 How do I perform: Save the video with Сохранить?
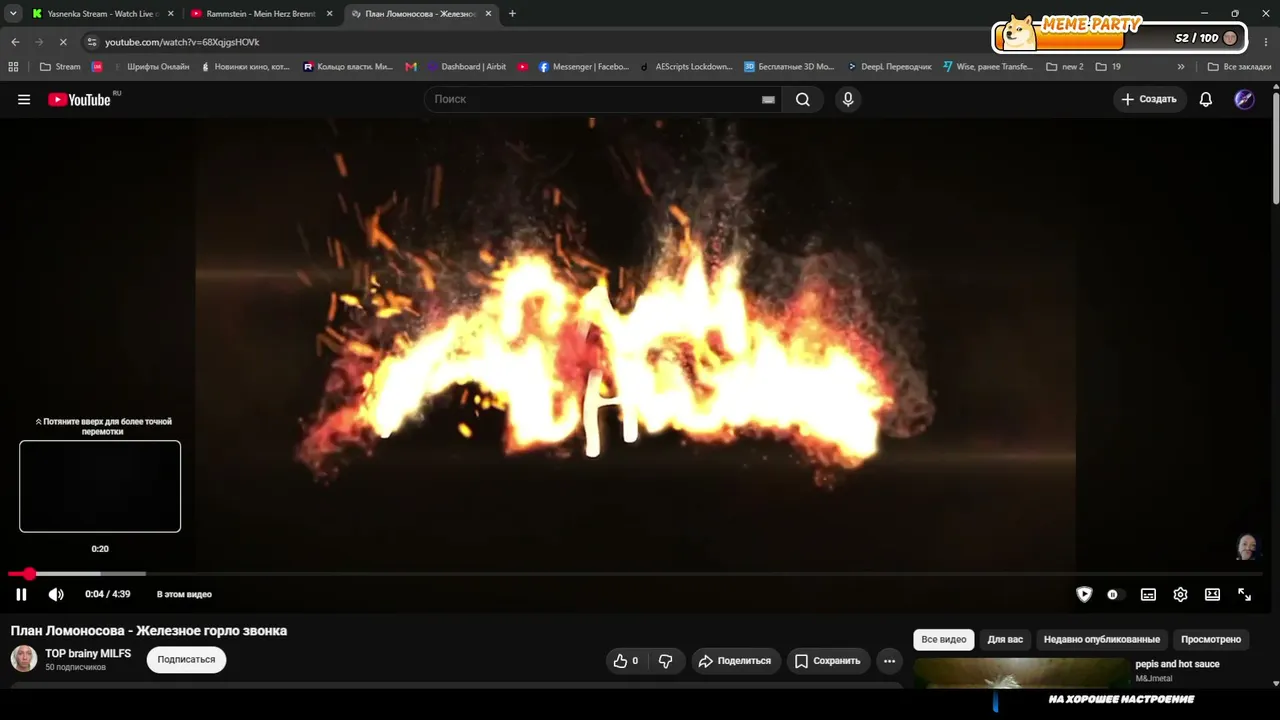[x=827, y=661]
